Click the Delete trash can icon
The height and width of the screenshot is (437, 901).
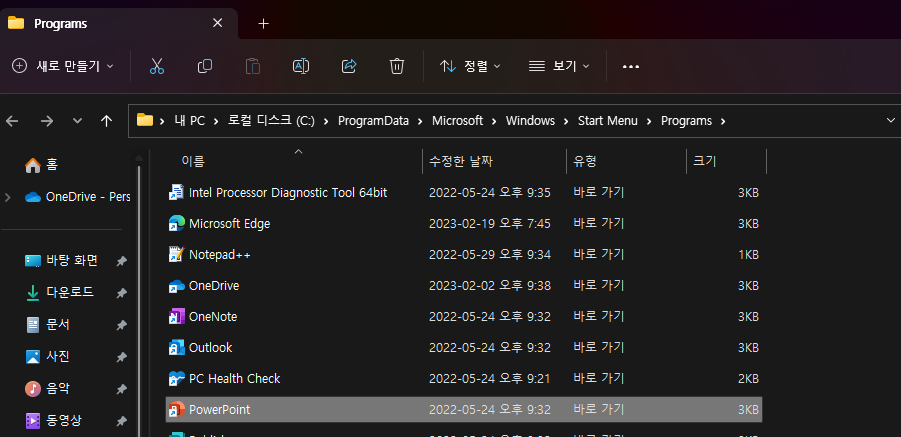click(x=396, y=66)
